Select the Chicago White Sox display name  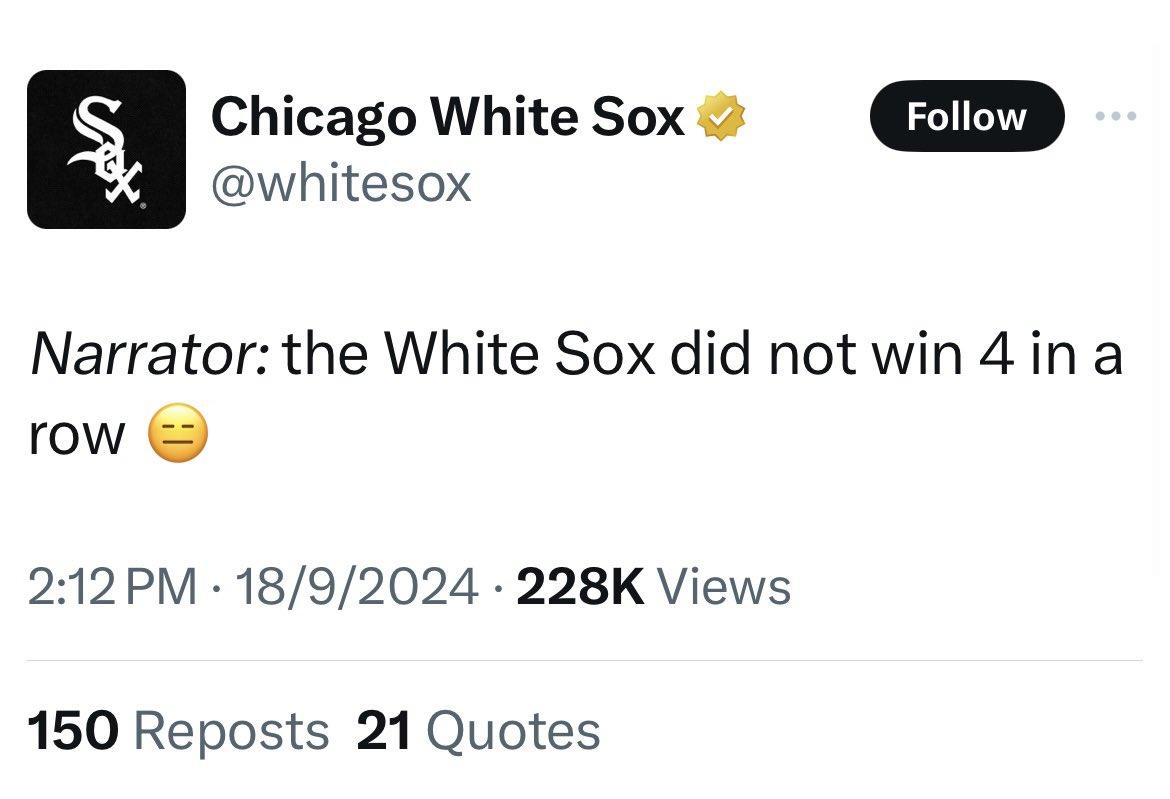pyautogui.click(x=450, y=115)
